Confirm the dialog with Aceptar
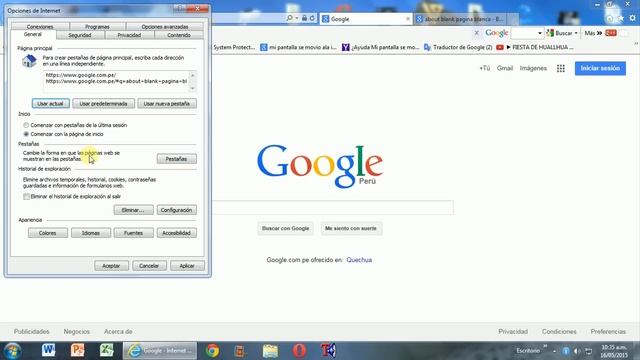Viewport: 640px width, 360px height. (x=111, y=266)
